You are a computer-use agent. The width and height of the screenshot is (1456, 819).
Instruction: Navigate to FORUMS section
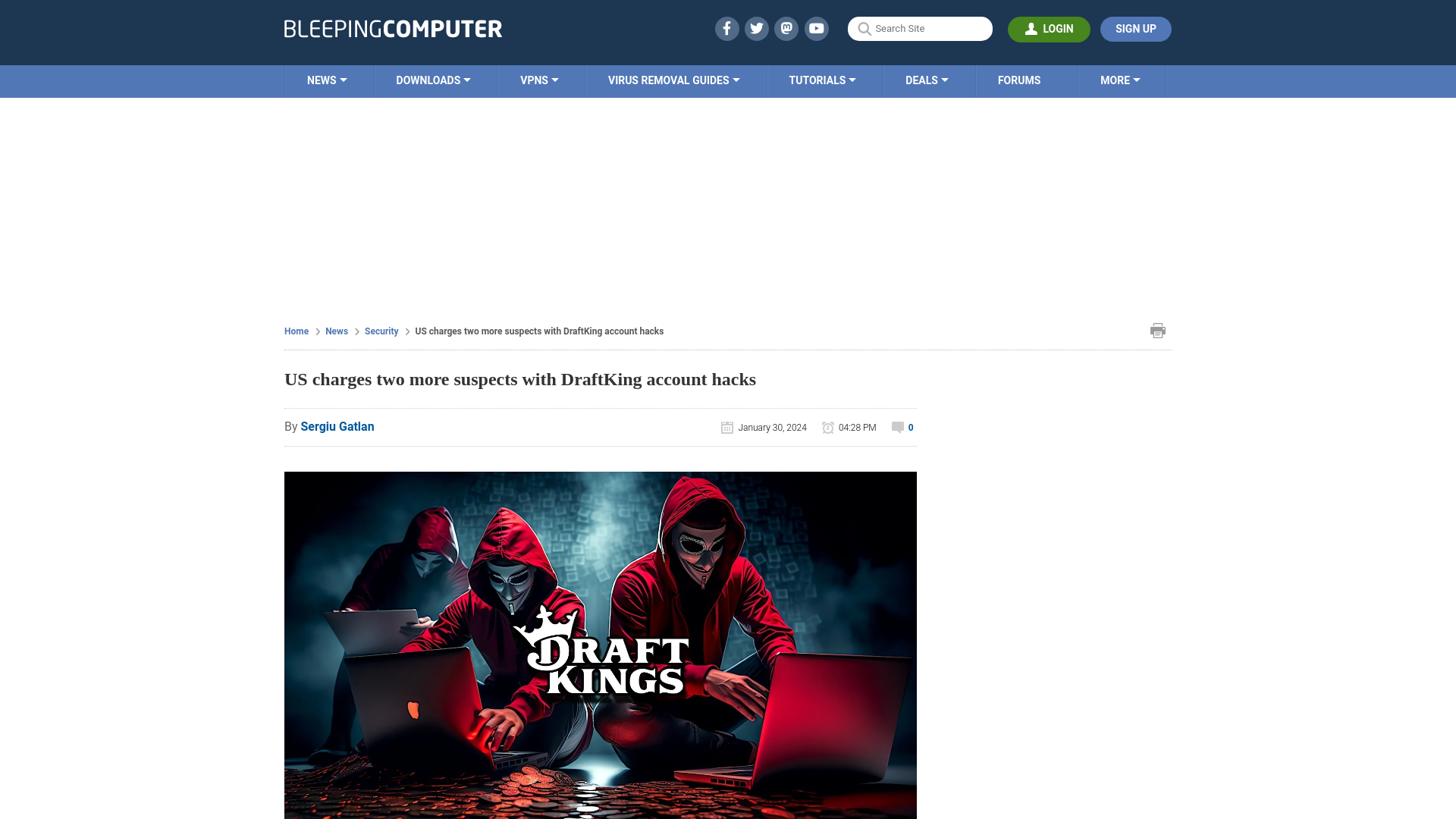pyautogui.click(x=1019, y=80)
